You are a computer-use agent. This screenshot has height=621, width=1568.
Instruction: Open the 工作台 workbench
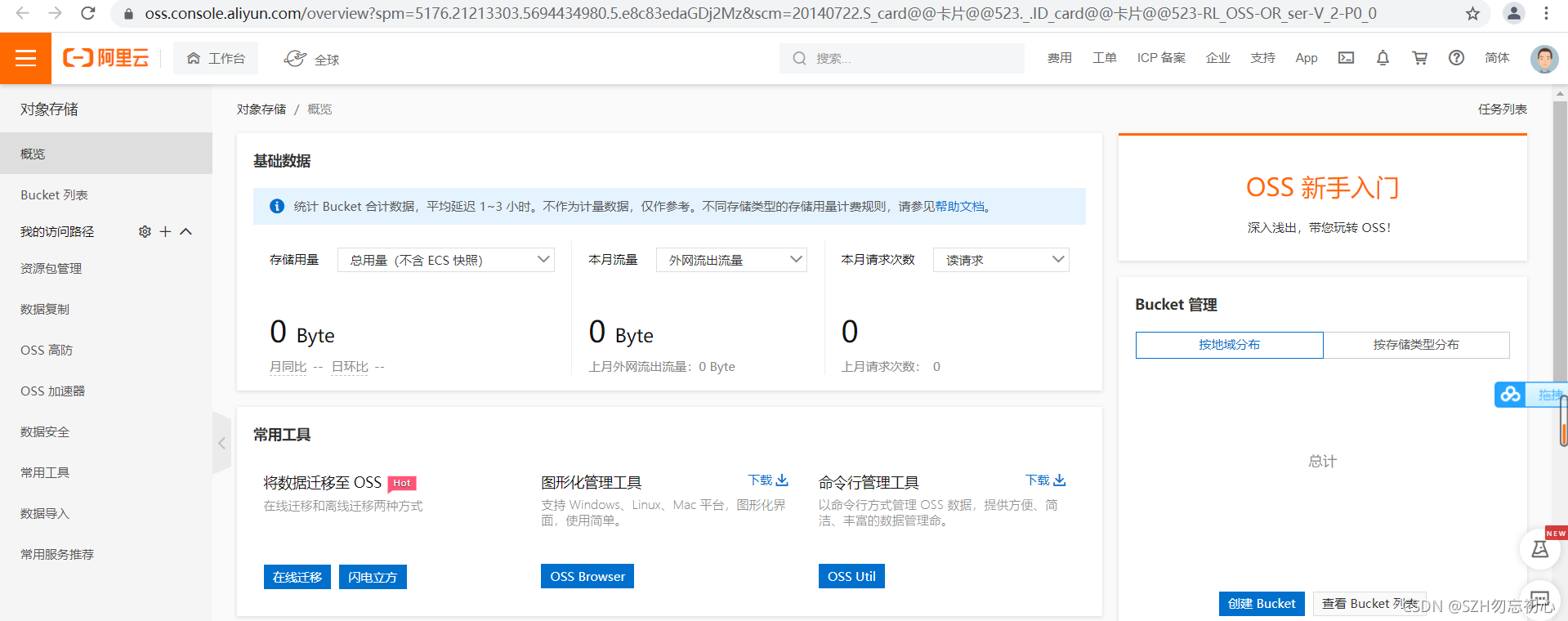coord(216,58)
